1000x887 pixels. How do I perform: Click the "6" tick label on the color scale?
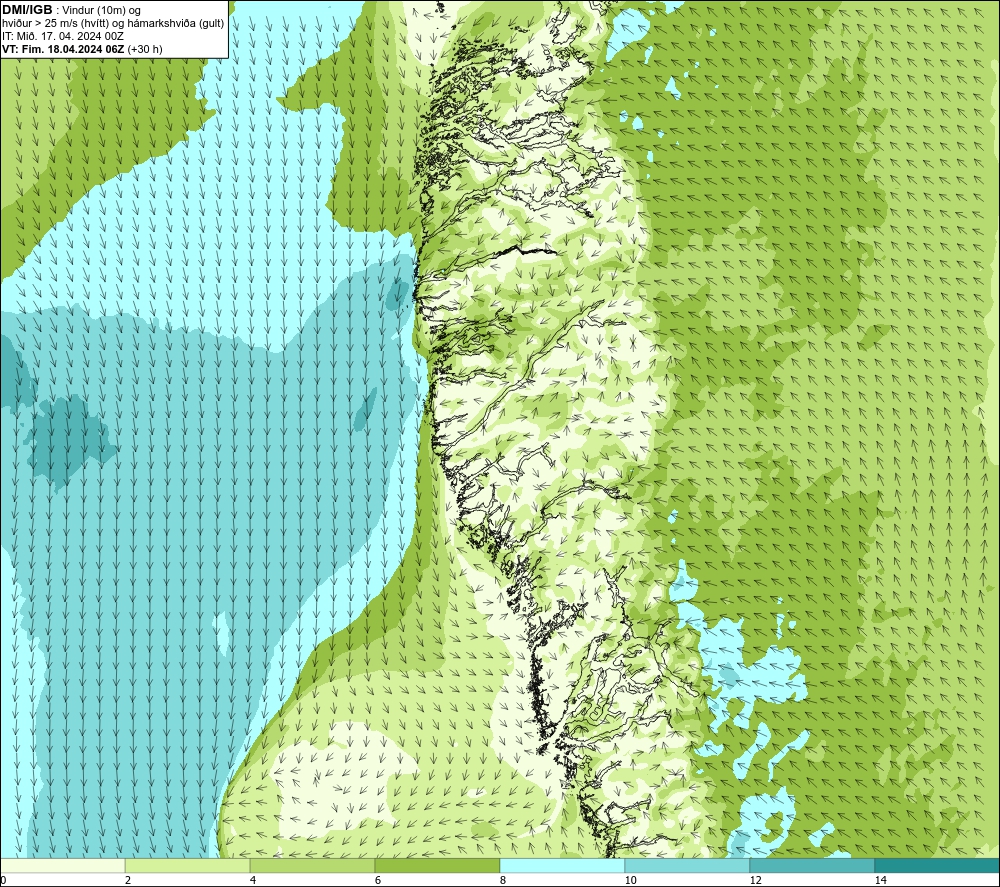point(378,880)
